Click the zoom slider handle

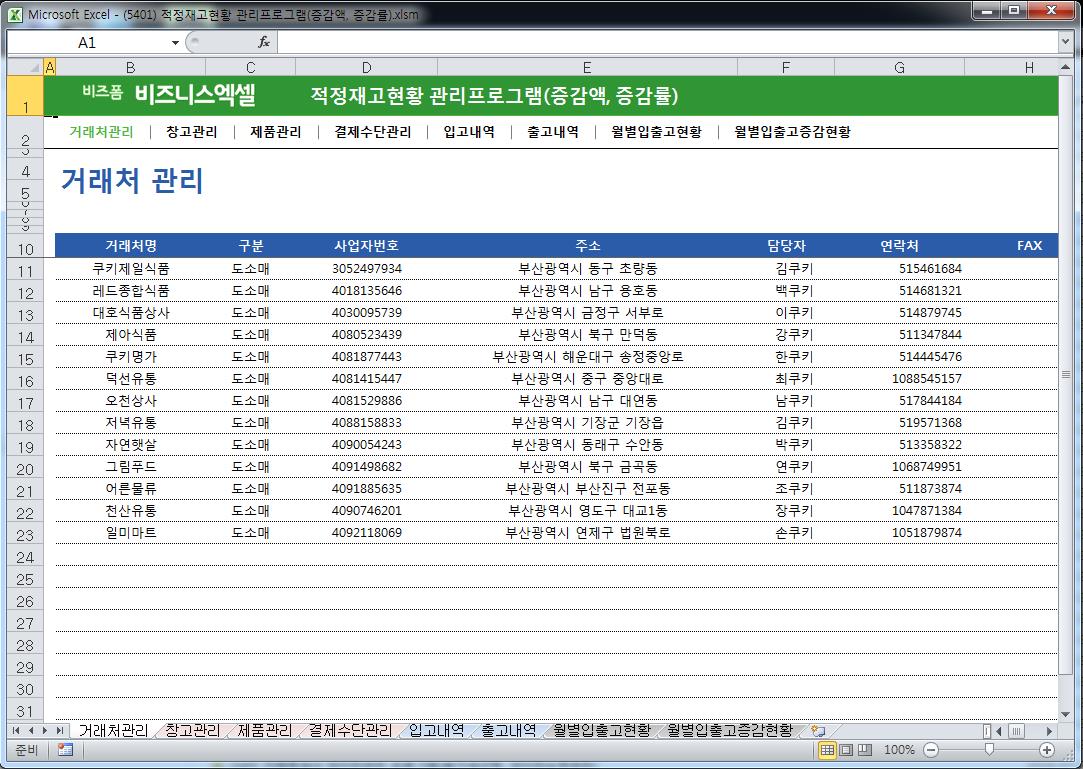pos(989,750)
